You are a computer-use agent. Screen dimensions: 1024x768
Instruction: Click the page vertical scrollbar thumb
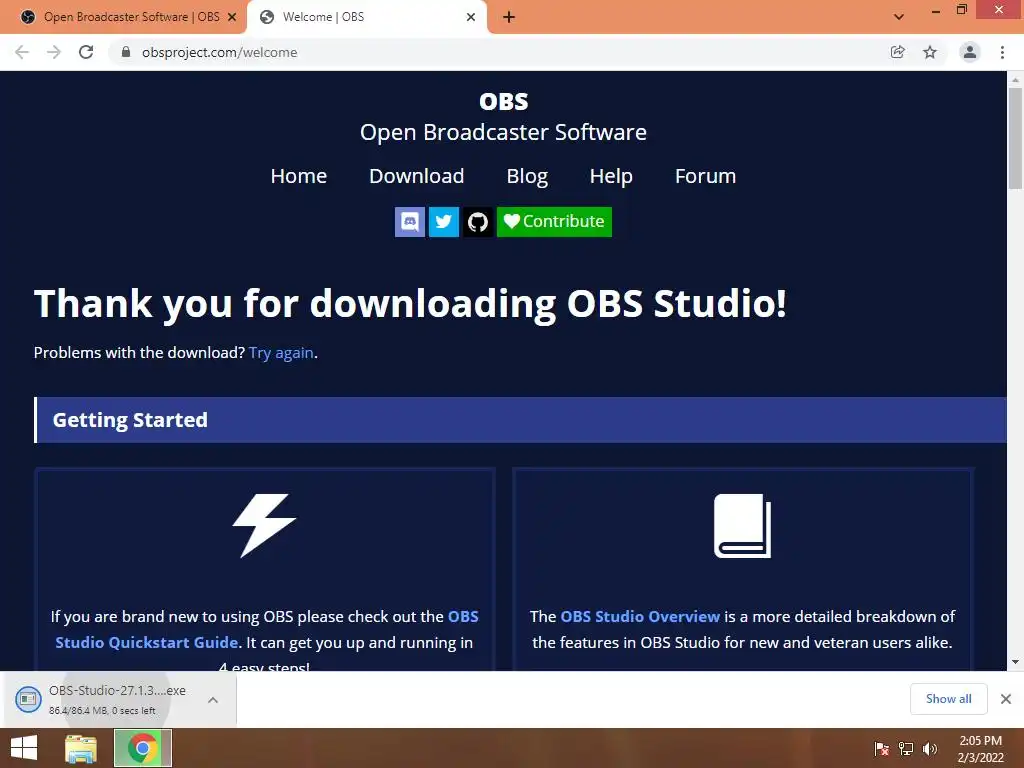pos(1015,137)
